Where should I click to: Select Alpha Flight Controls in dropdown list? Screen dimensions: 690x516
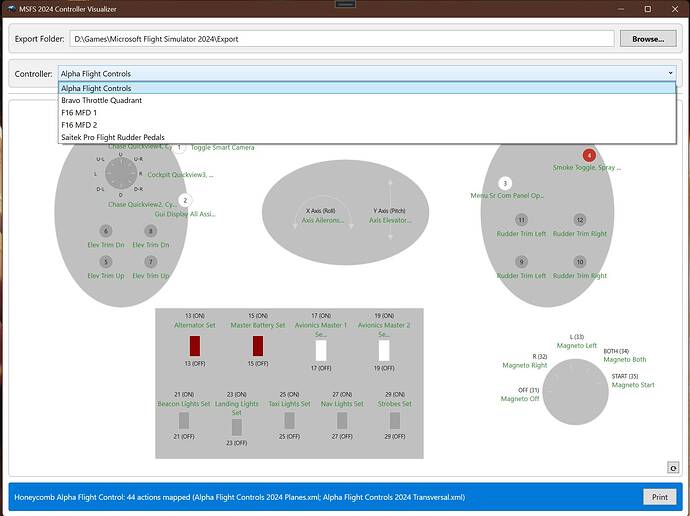tap(367, 88)
